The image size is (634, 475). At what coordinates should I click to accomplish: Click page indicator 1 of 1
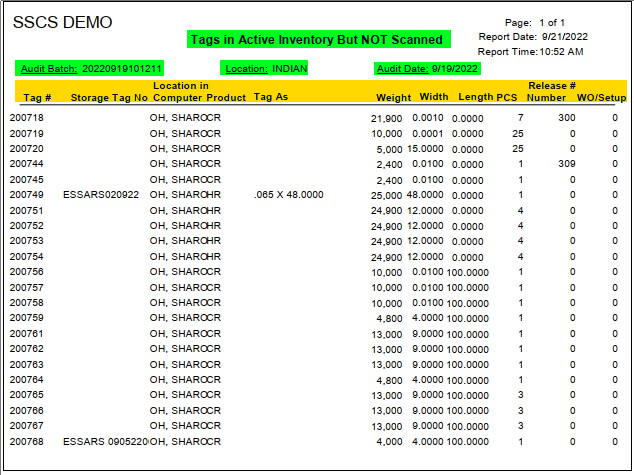coord(552,23)
